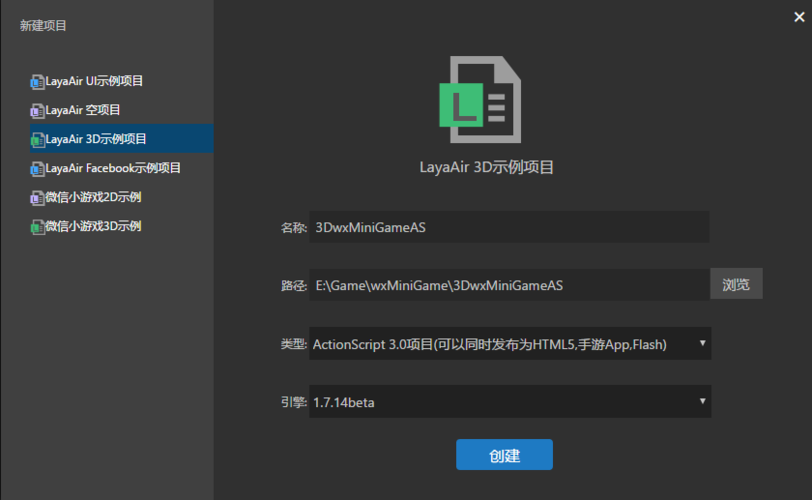Select 微信小游戏2D示例 template
The width and height of the screenshot is (812, 500).
click(x=122, y=197)
